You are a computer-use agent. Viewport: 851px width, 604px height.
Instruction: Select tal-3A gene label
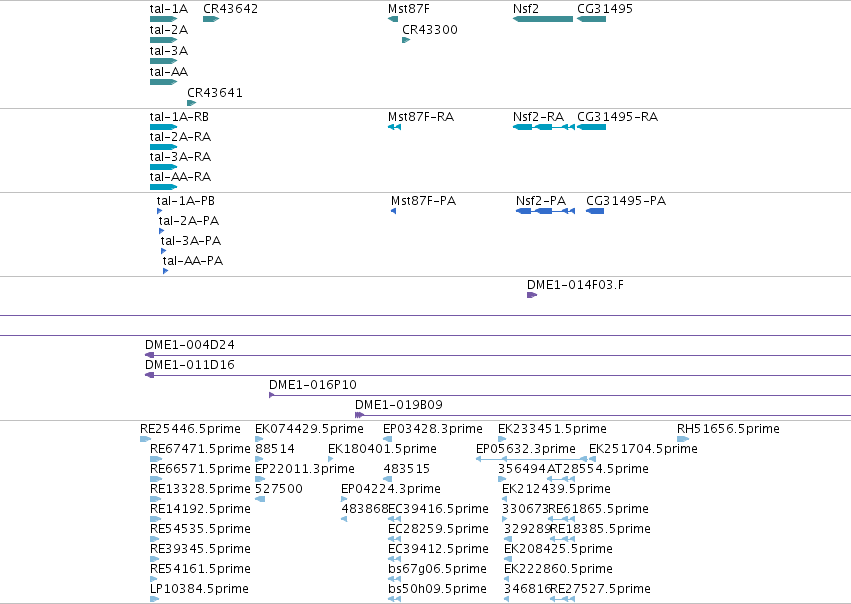(x=169, y=51)
